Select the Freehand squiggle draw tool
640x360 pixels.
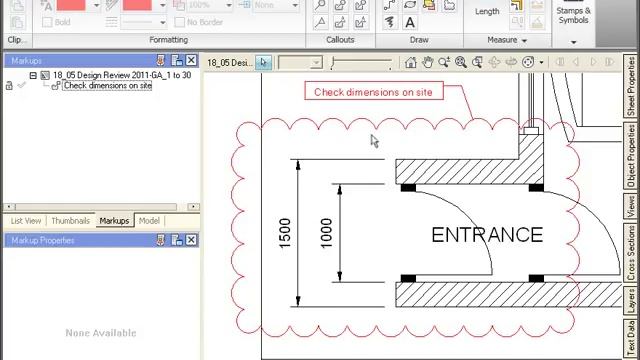click(390, 22)
